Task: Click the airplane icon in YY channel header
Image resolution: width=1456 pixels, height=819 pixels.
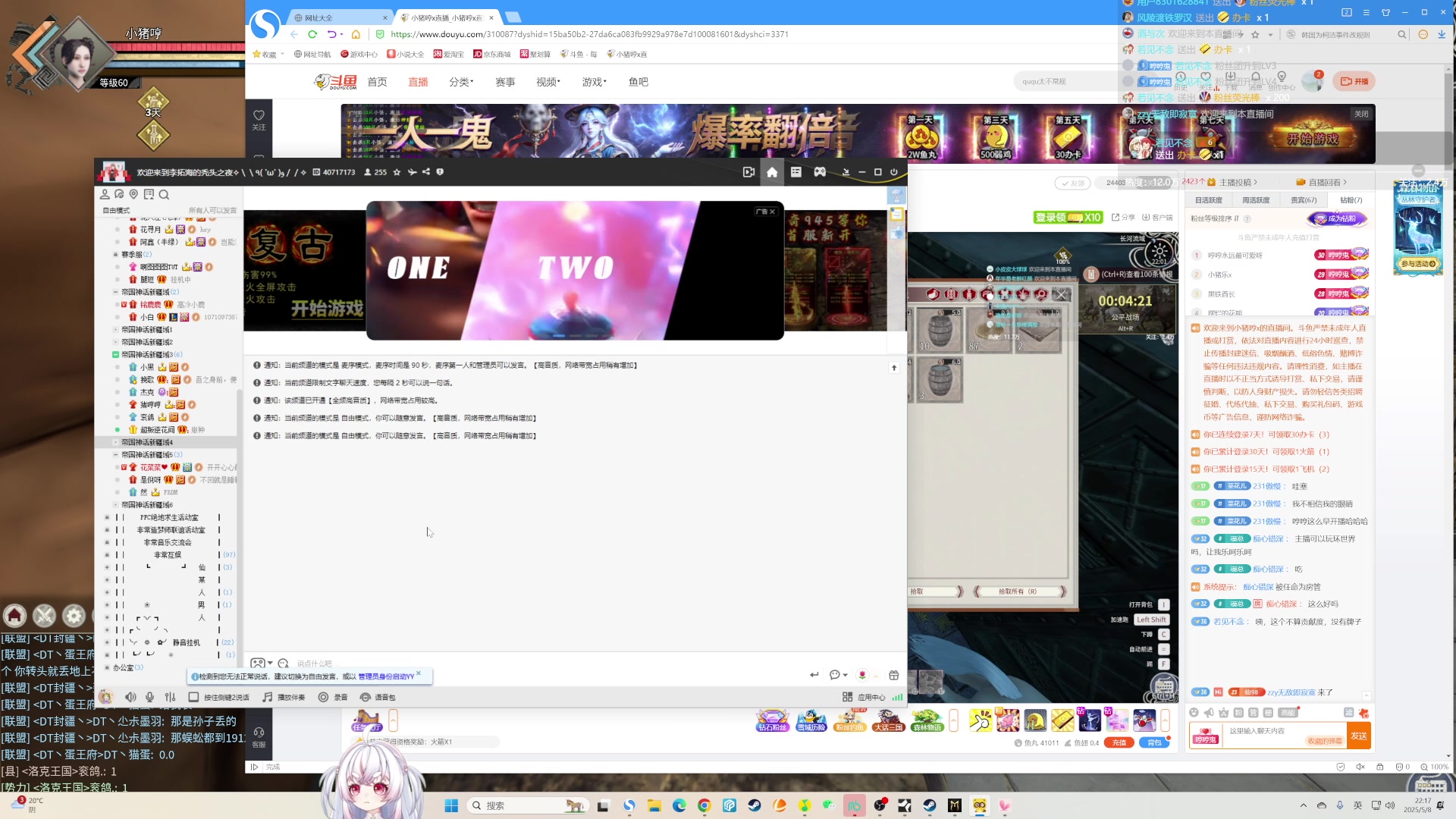Action: [413, 172]
